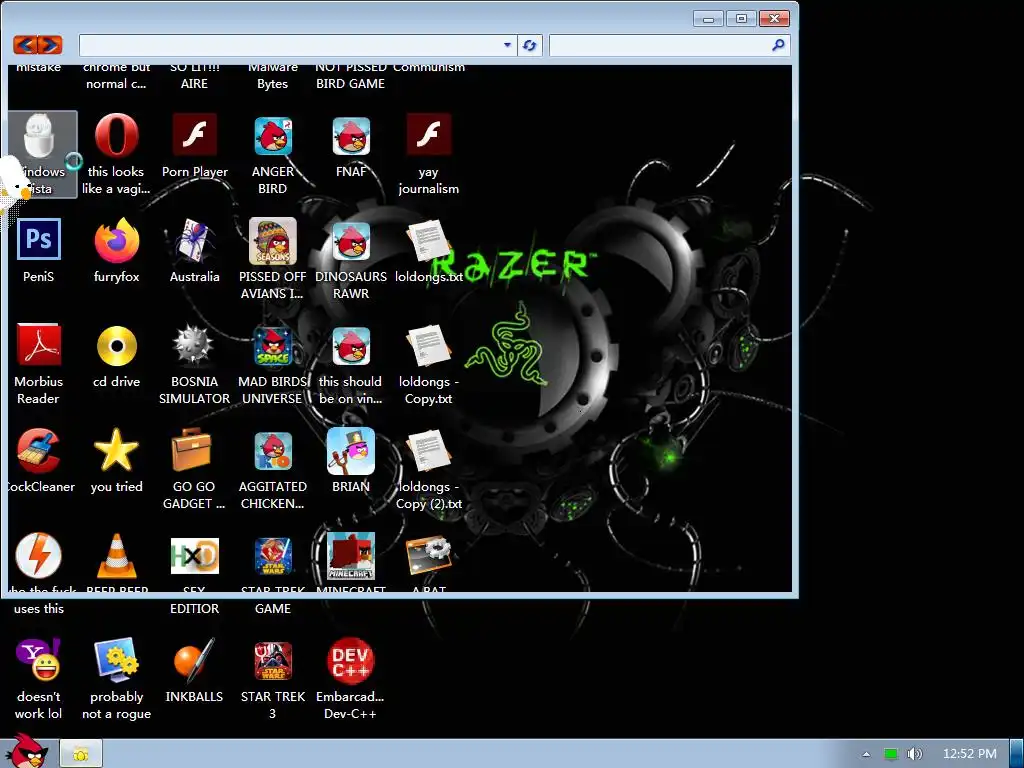Switch to the taskbar folder window button
This screenshot has width=1024, height=768.
pyautogui.click(x=81, y=754)
